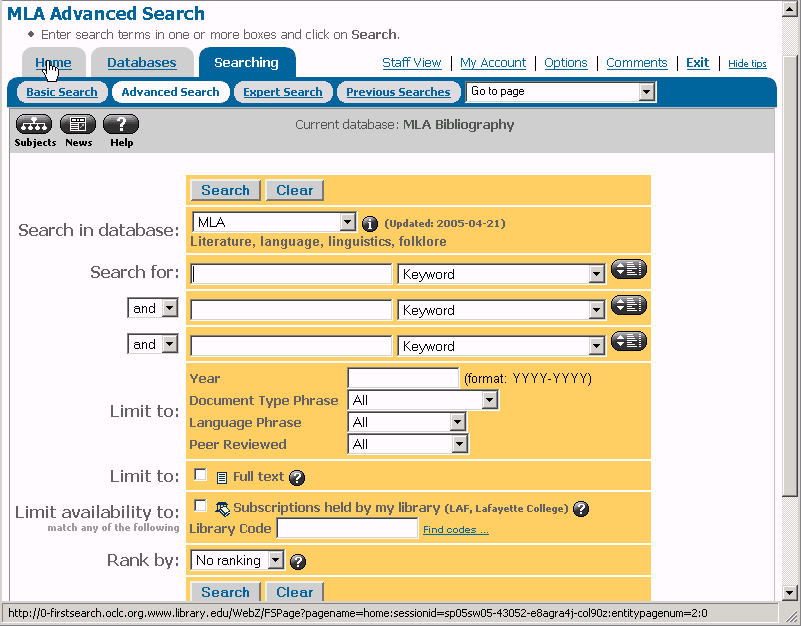801x626 pixels.
Task: Click the vertical scrollbar down arrow
Action: tap(790, 593)
